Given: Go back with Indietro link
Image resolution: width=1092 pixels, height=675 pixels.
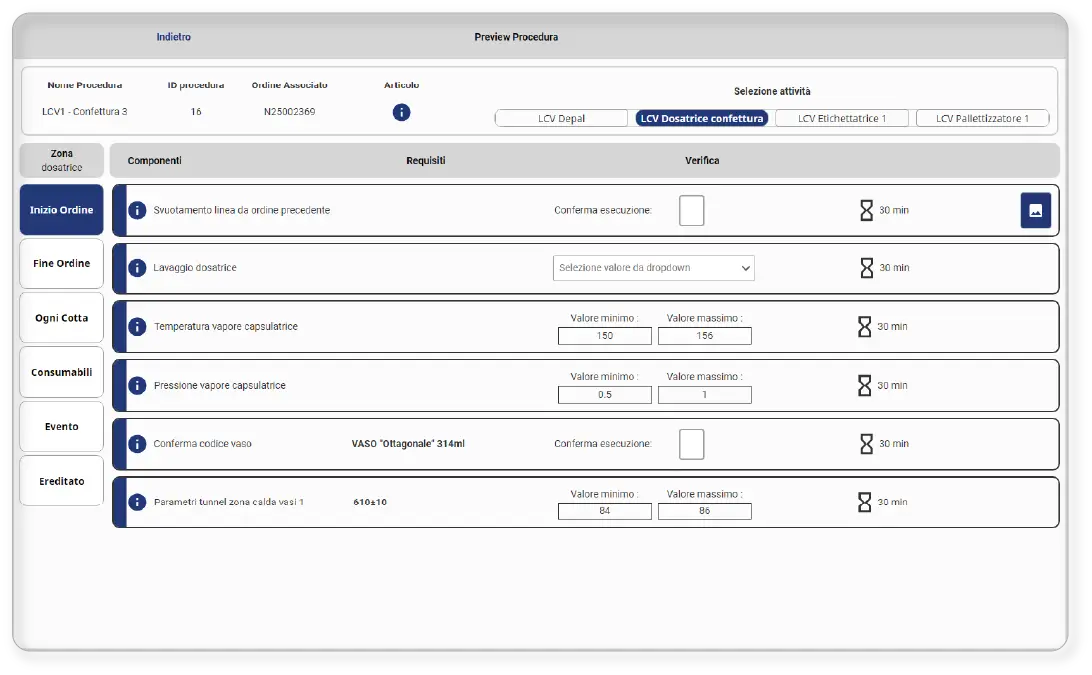Looking at the screenshot, I should coord(173,37).
